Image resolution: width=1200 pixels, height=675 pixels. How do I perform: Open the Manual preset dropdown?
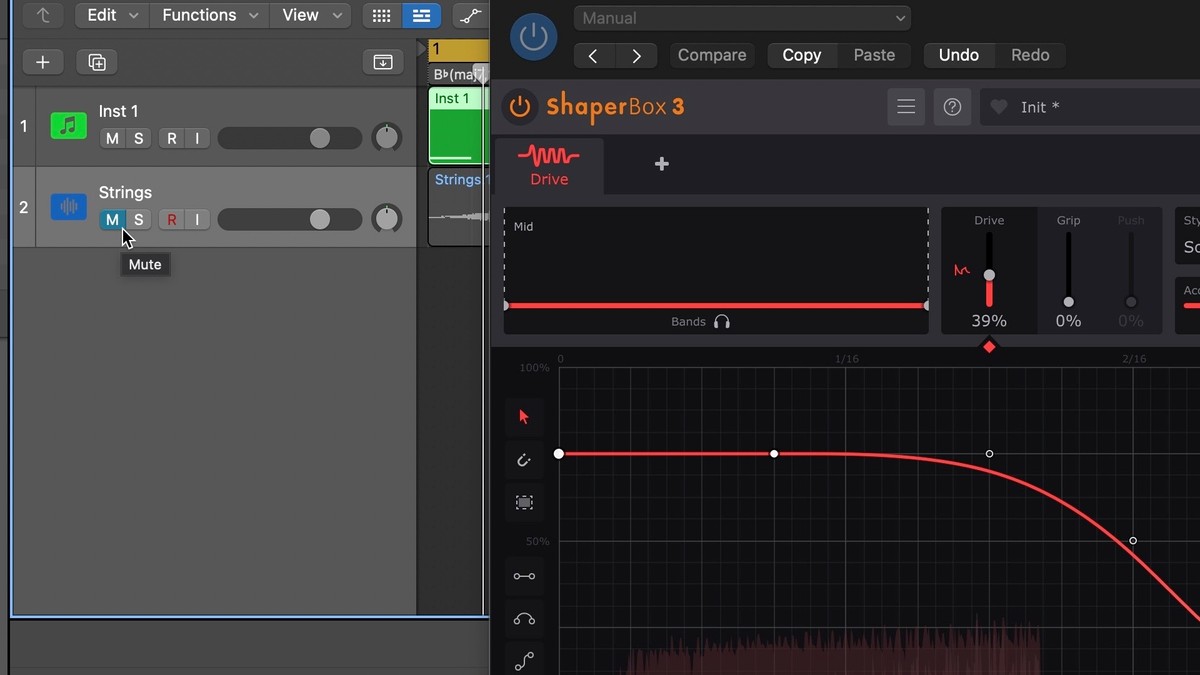click(x=741, y=18)
